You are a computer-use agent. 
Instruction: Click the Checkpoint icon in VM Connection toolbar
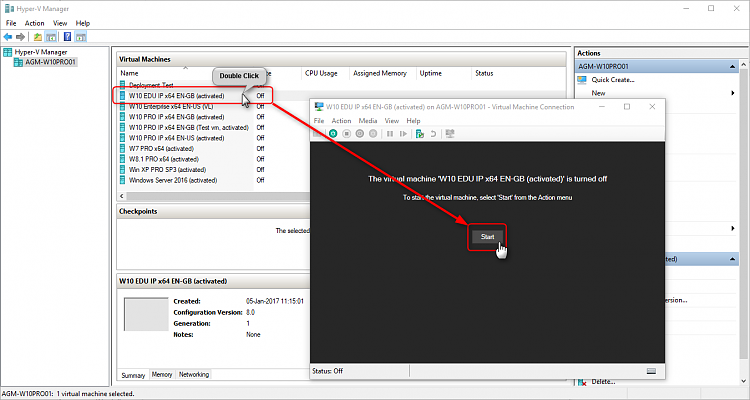(419, 134)
